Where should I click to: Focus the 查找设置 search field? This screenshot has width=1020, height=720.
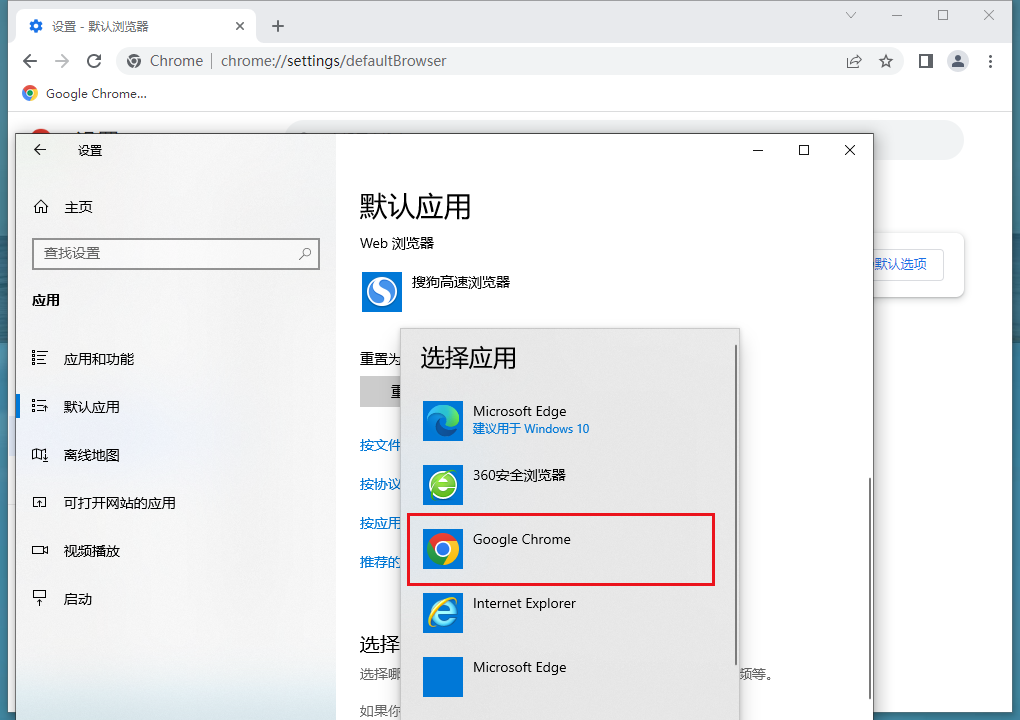176,254
